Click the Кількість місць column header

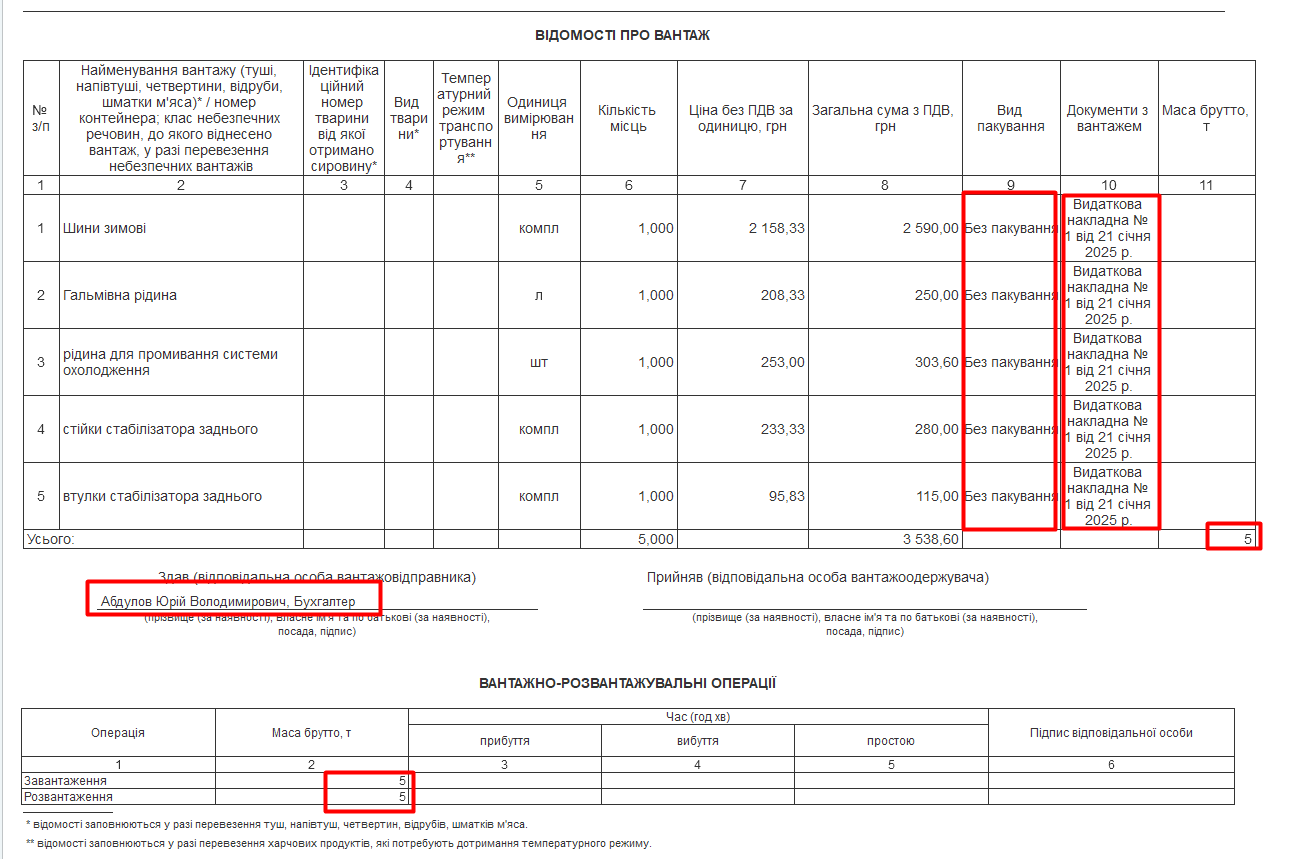627,118
